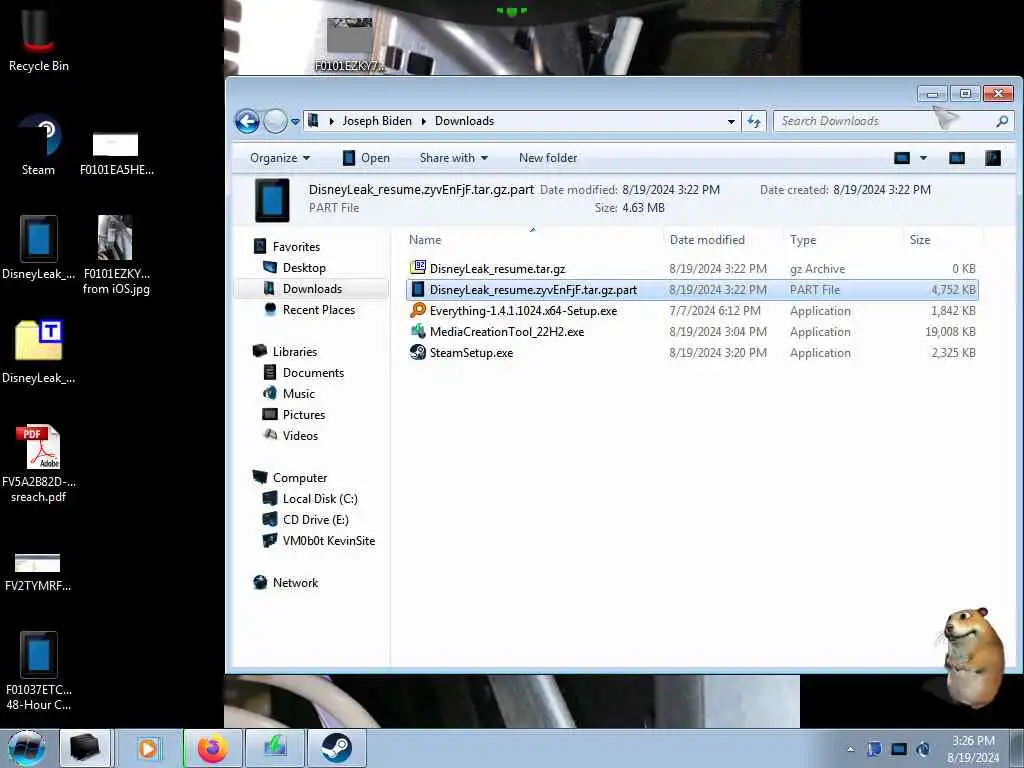Open media player from taskbar
This screenshot has width=1024, height=768.
coord(148,748)
